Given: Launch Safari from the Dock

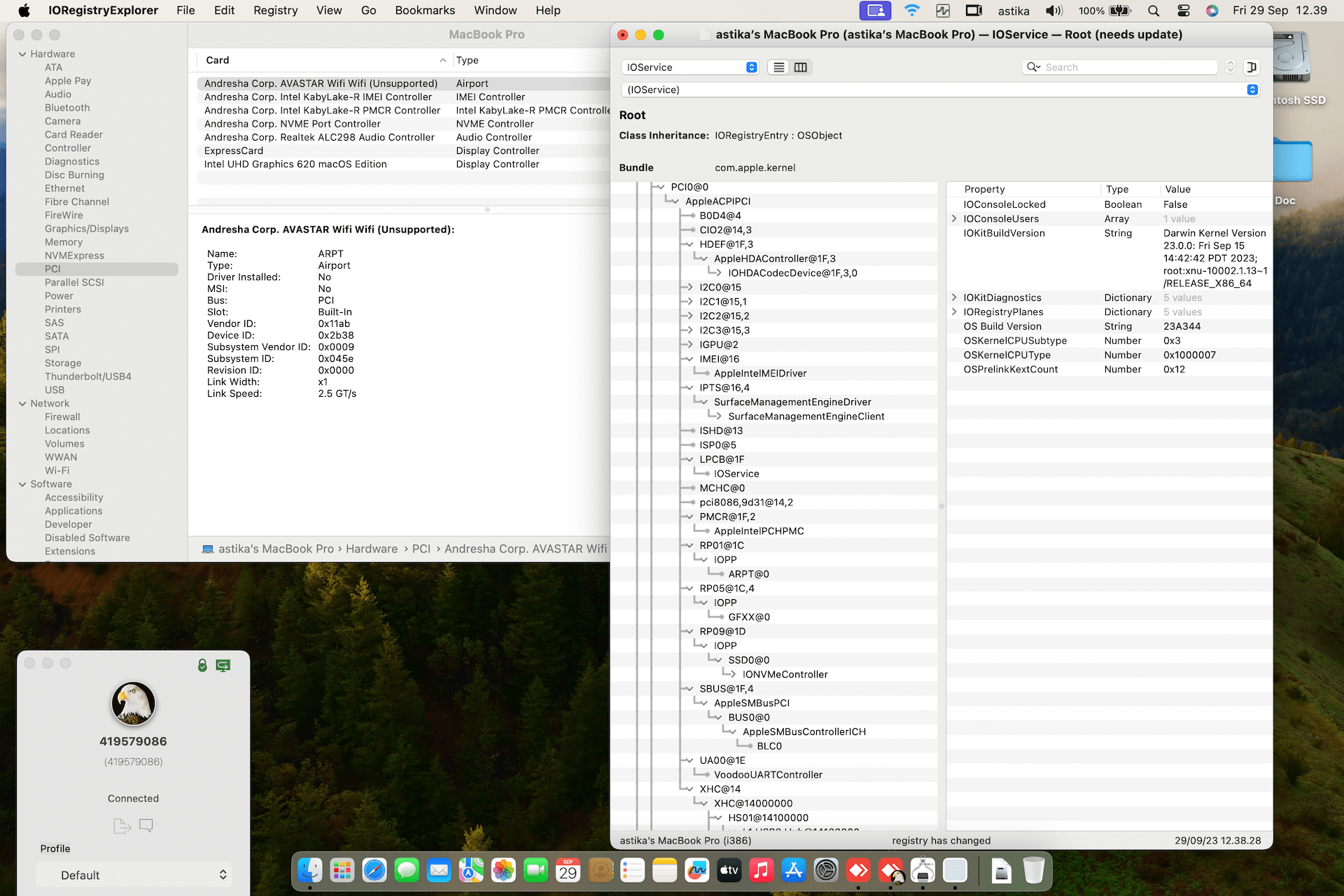Looking at the screenshot, I should pos(374,871).
